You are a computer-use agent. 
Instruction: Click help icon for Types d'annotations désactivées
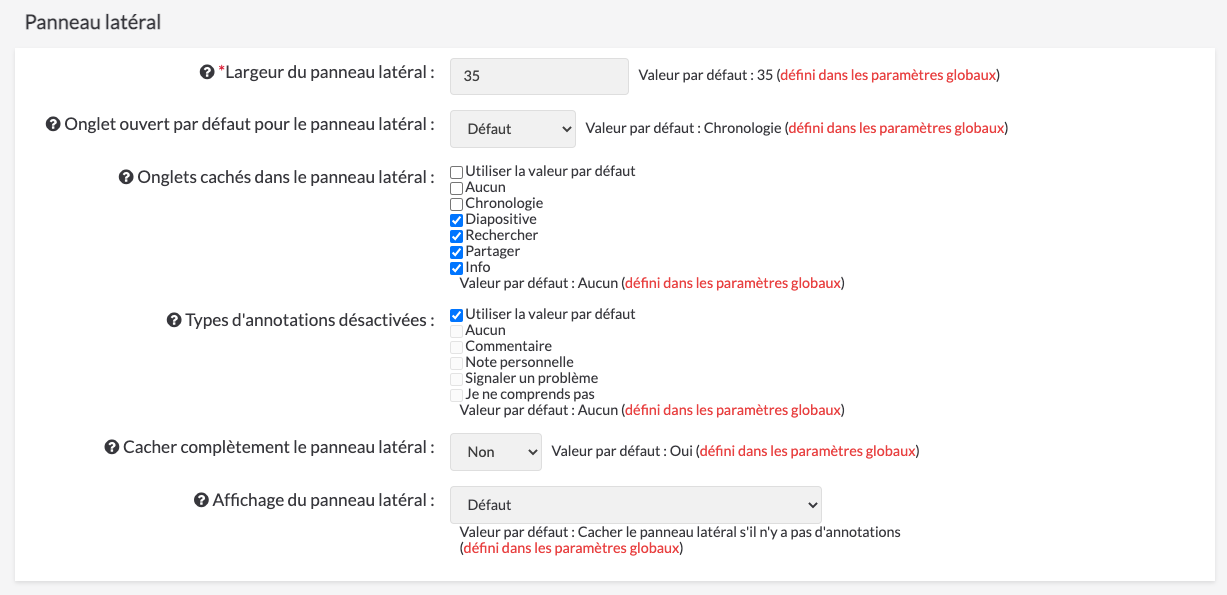[x=174, y=321]
